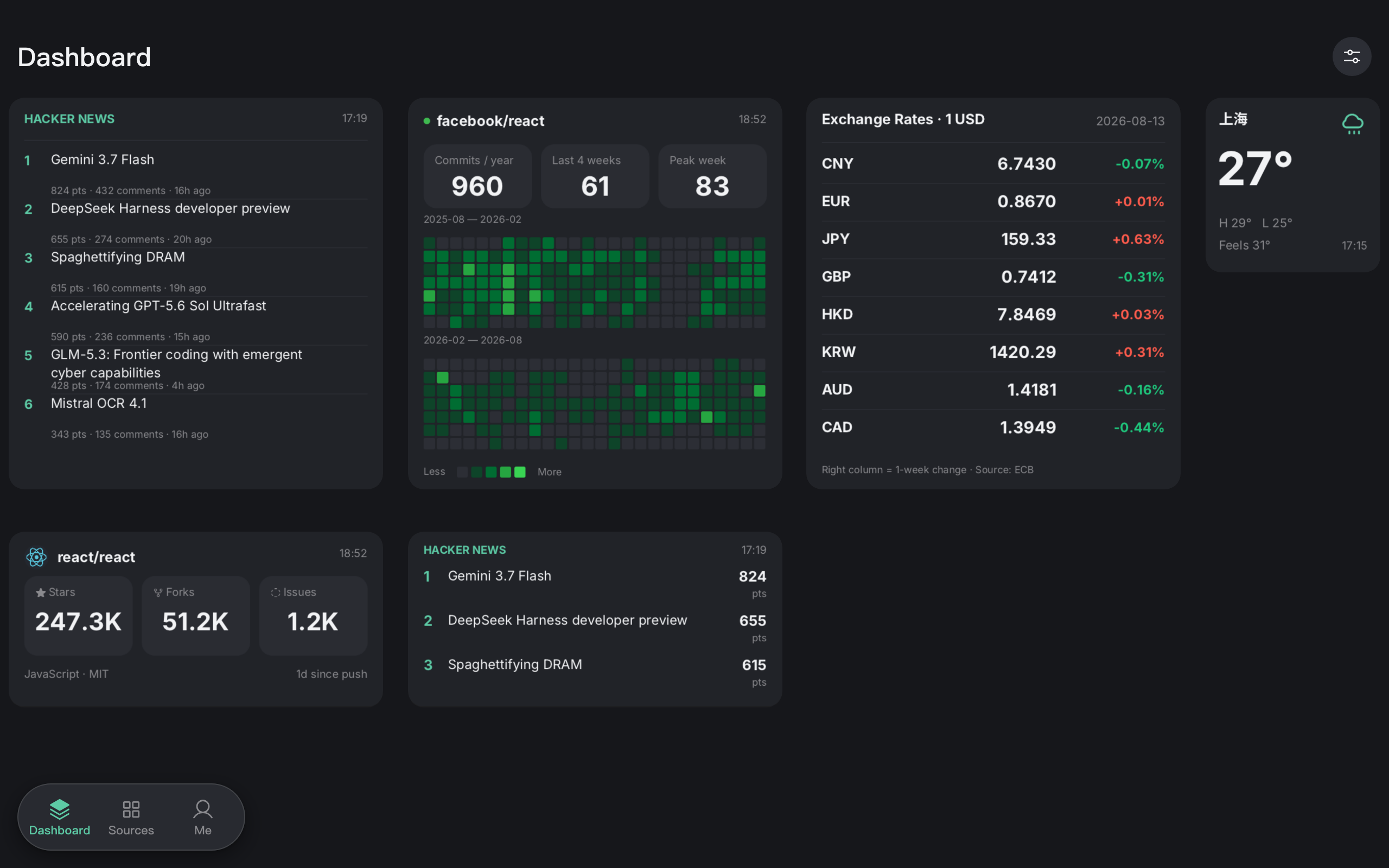Open the Sources tab

pos(131,817)
